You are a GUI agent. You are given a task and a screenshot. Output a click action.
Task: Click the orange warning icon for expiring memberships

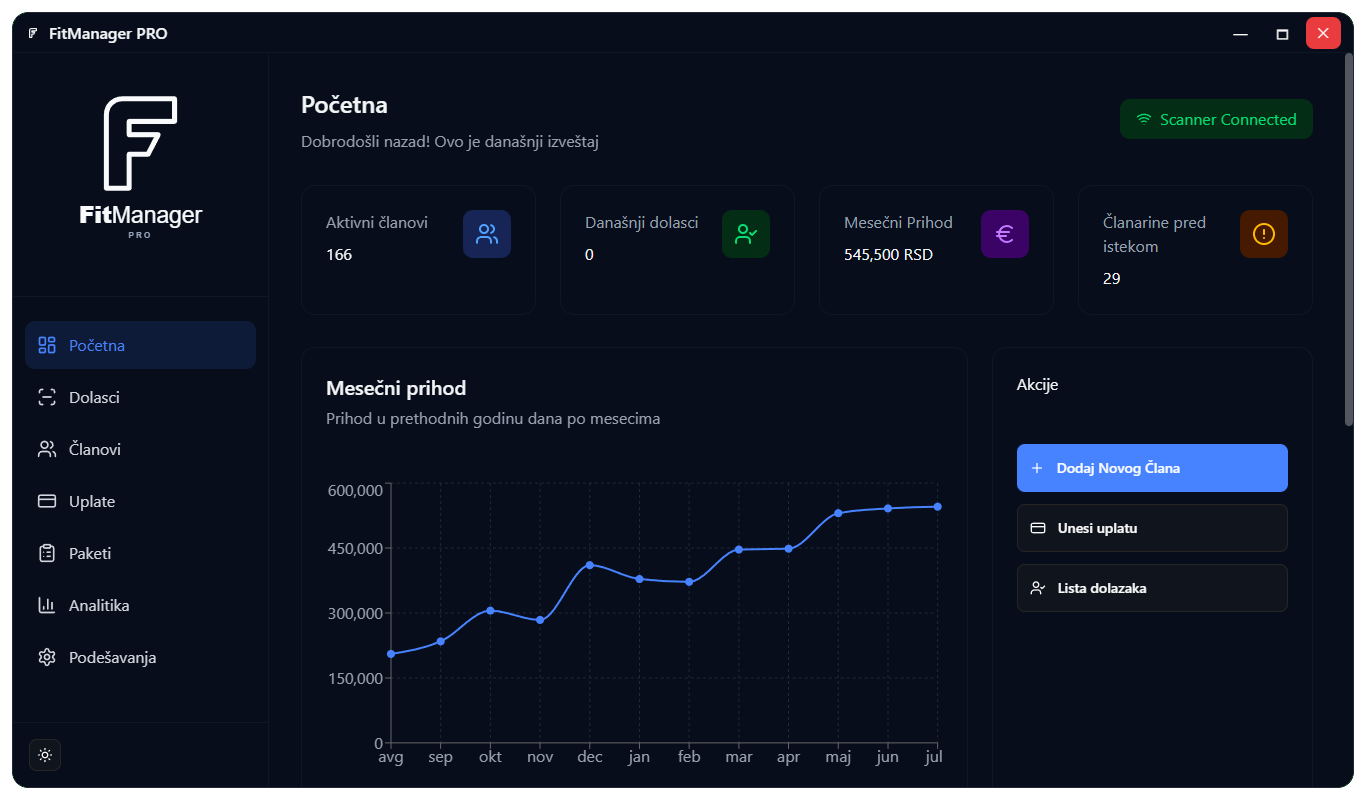(x=1264, y=234)
